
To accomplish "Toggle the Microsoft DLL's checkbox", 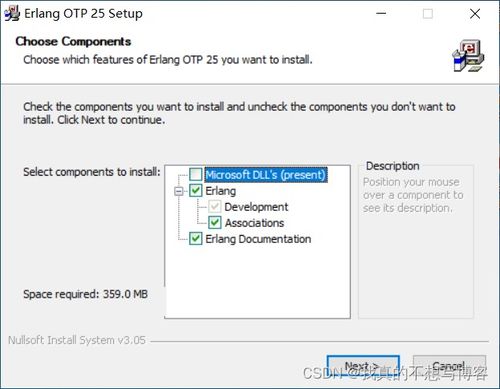I will [196, 174].
